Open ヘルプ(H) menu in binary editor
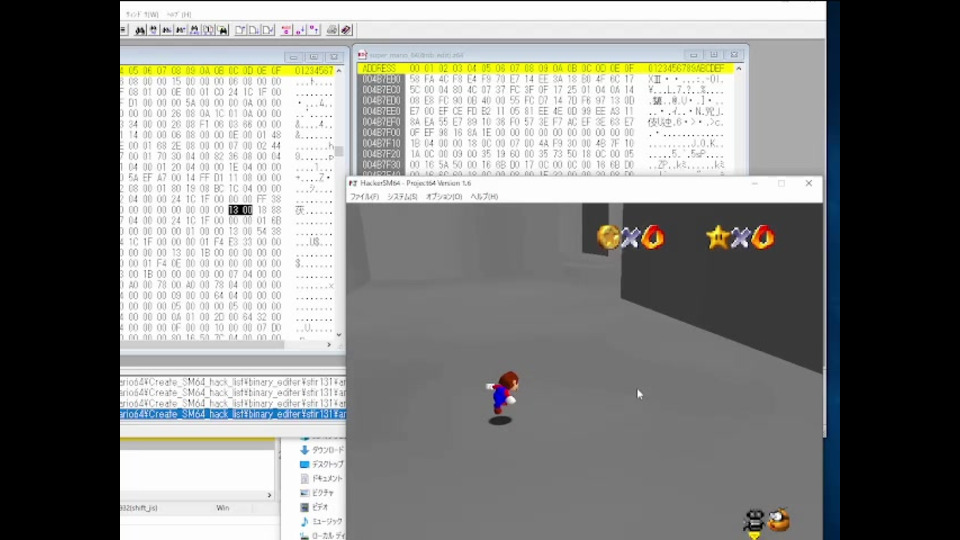 pos(179,14)
